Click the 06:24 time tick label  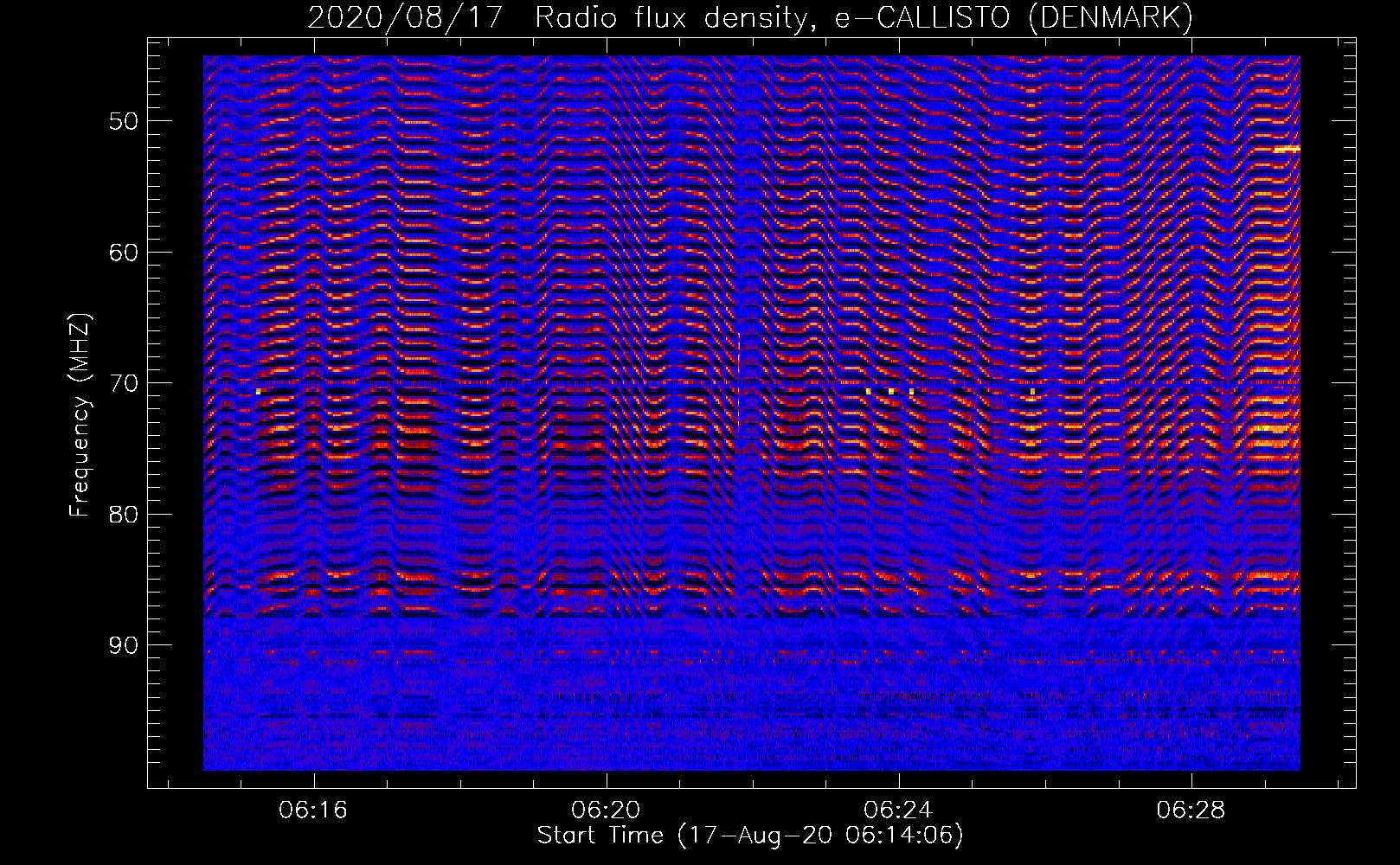898,810
